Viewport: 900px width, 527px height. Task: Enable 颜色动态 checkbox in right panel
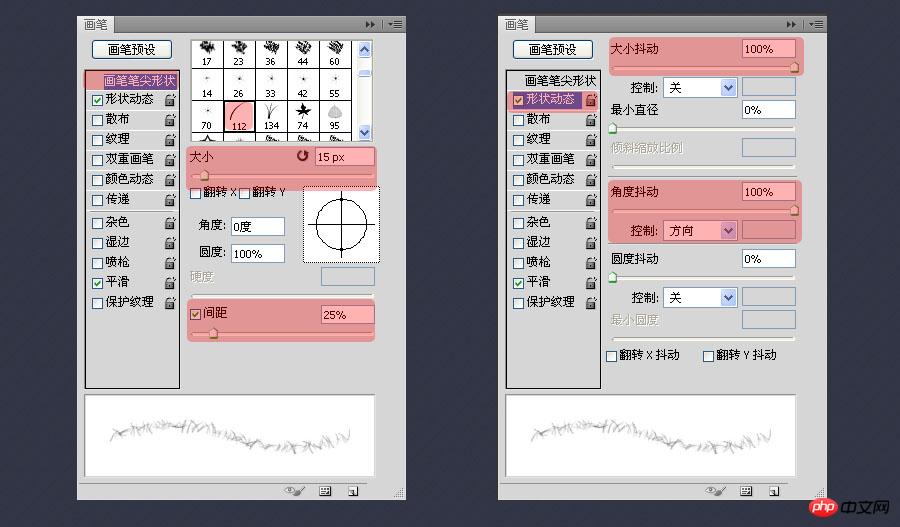click(518, 180)
